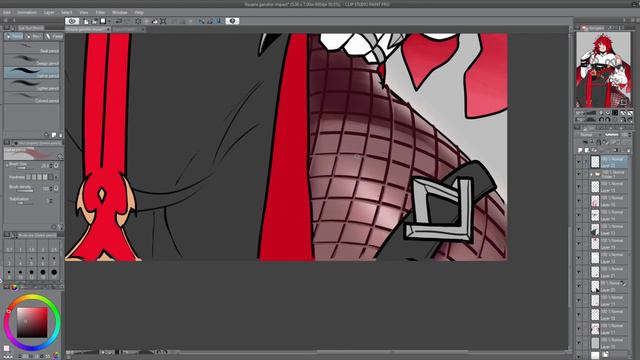Click the fit-to-screen icon in Navigator
The height and width of the screenshot is (360, 640).
tap(615, 113)
